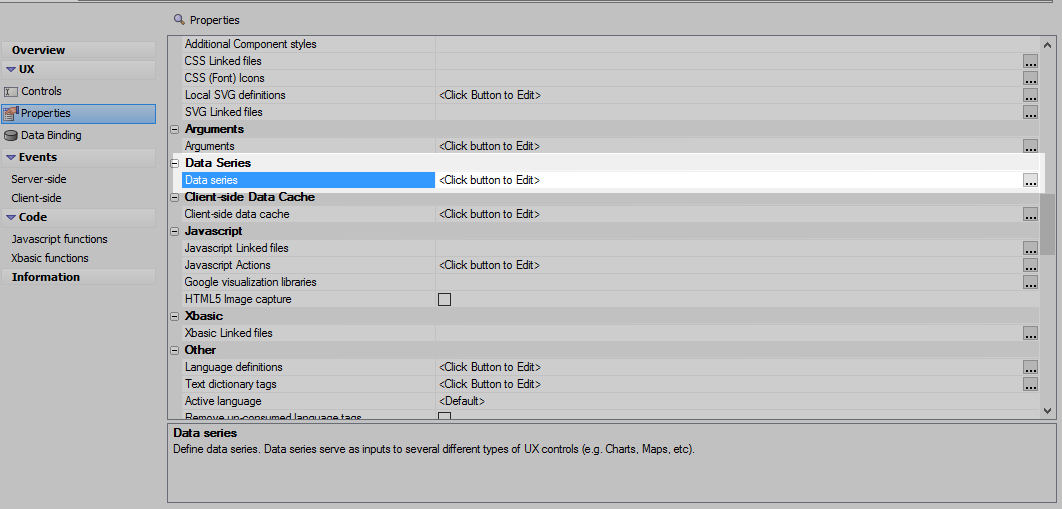This screenshot has height=509, width=1062.
Task: Click ellipsis button for Xbasic Linked files
Action: [1030, 333]
